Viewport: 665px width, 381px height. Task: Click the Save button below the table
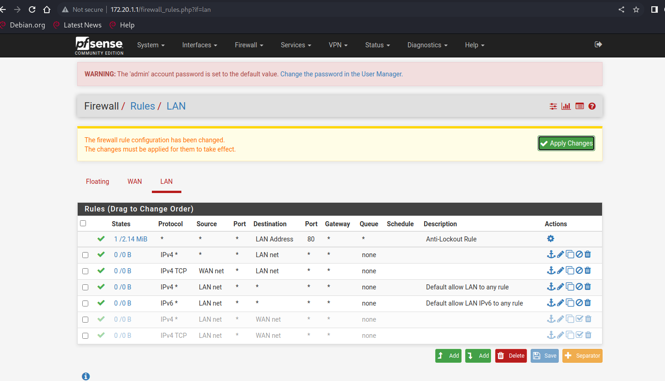[545, 356]
